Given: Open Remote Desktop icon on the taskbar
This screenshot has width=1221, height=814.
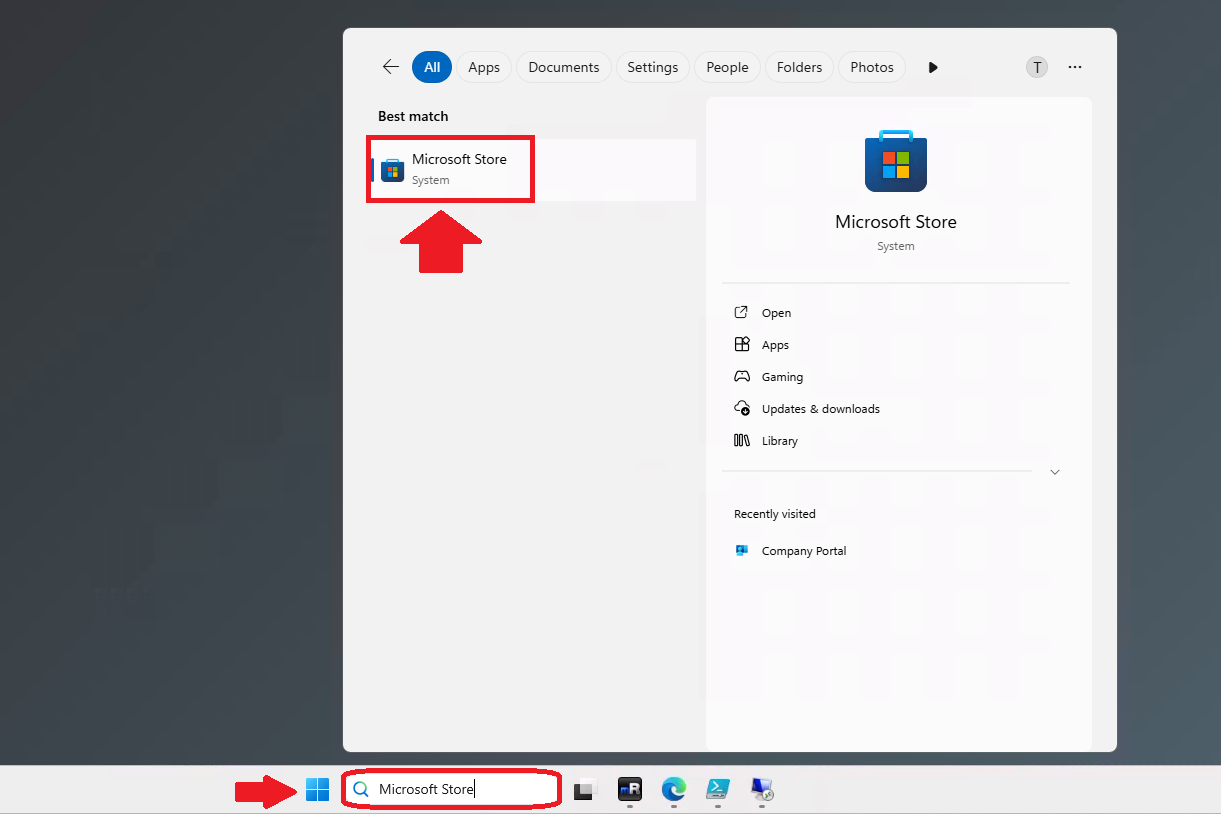Looking at the screenshot, I should (x=762, y=789).
